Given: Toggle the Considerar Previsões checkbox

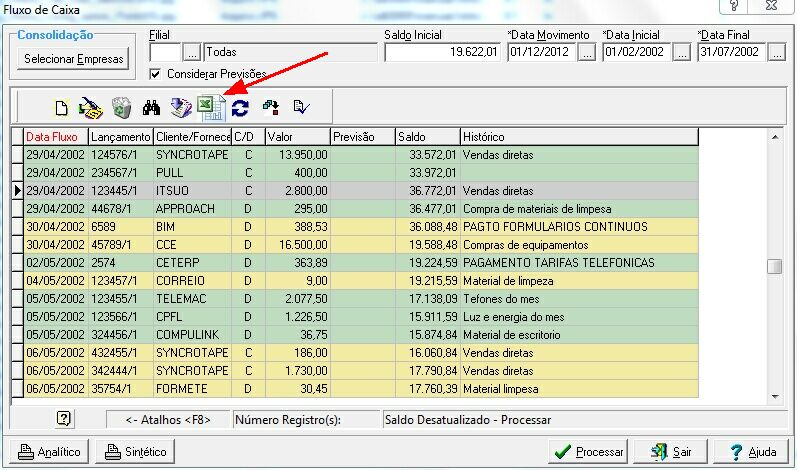Looking at the screenshot, I should [156, 74].
